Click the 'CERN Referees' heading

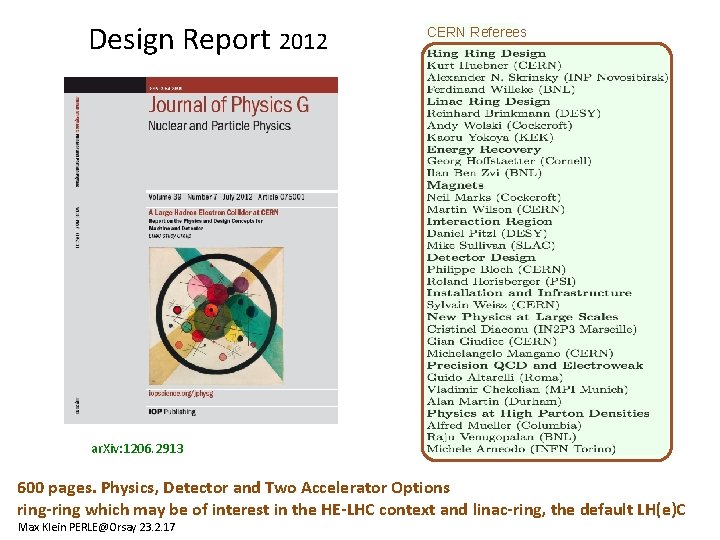click(x=477, y=32)
